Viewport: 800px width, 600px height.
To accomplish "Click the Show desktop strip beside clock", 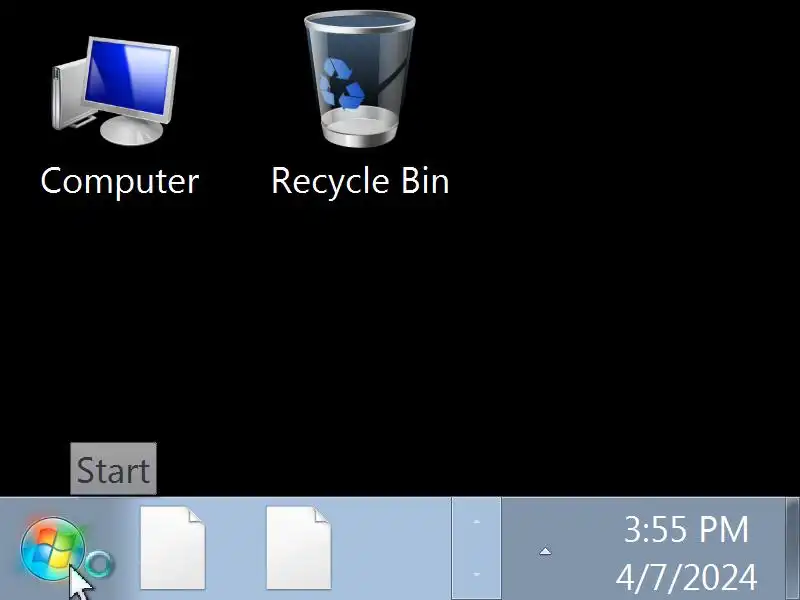I will (x=793, y=549).
